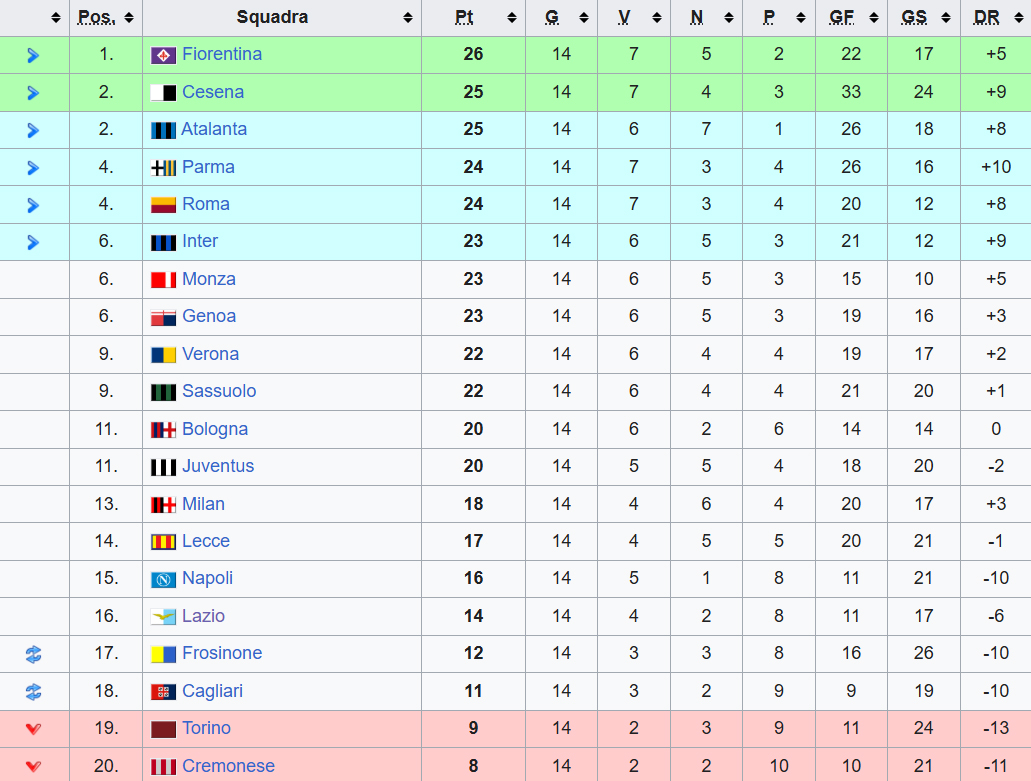Click the Lazio flag icon
The width and height of the screenshot is (1031, 781).
click(163, 617)
